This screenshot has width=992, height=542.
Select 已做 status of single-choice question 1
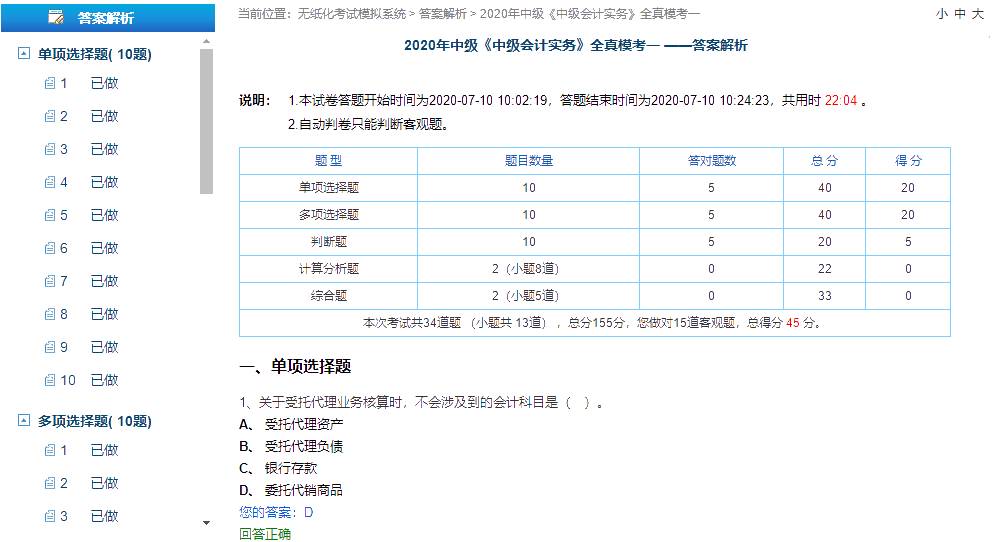point(104,83)
